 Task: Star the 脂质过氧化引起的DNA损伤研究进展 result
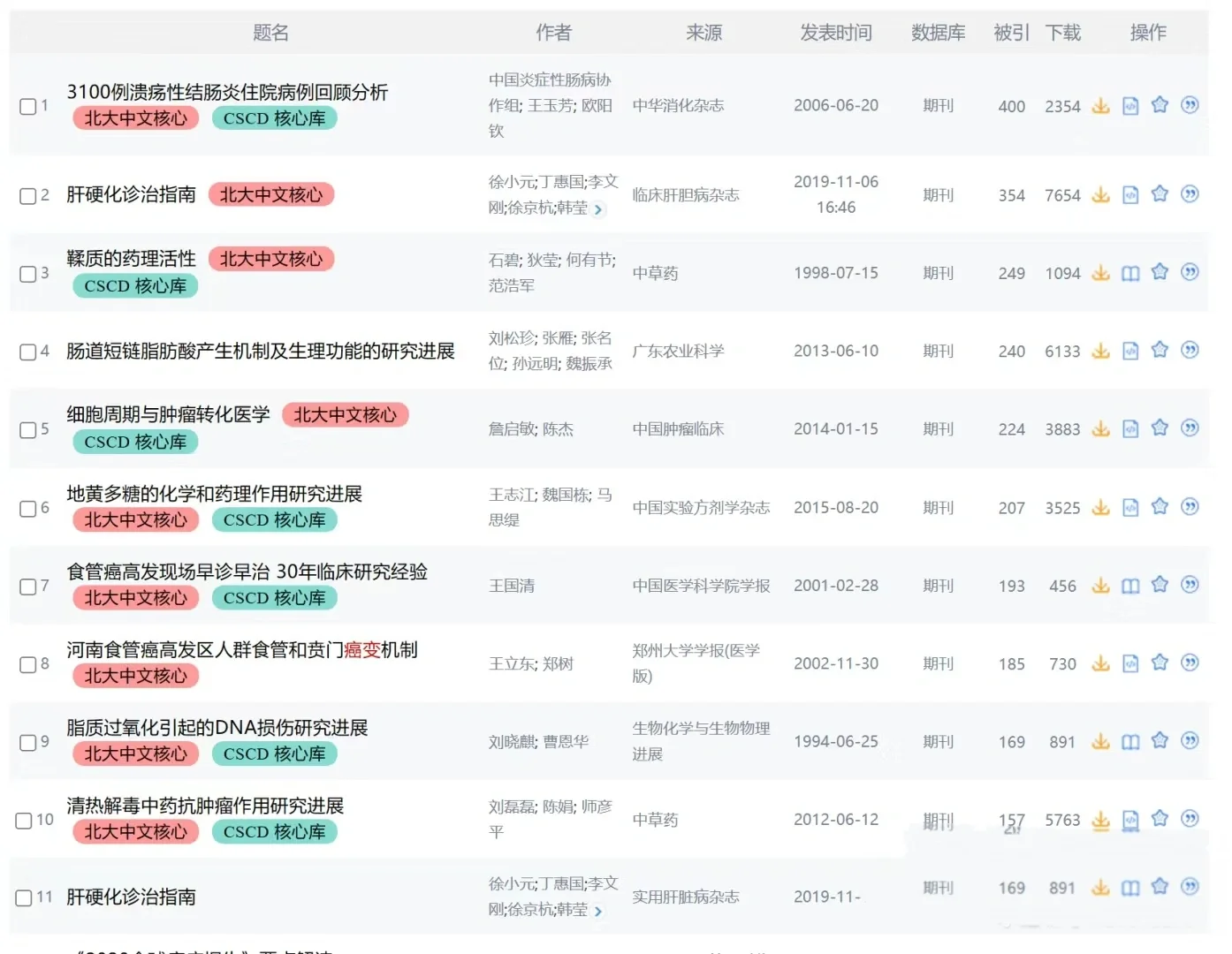click(x=1160, y=740)
